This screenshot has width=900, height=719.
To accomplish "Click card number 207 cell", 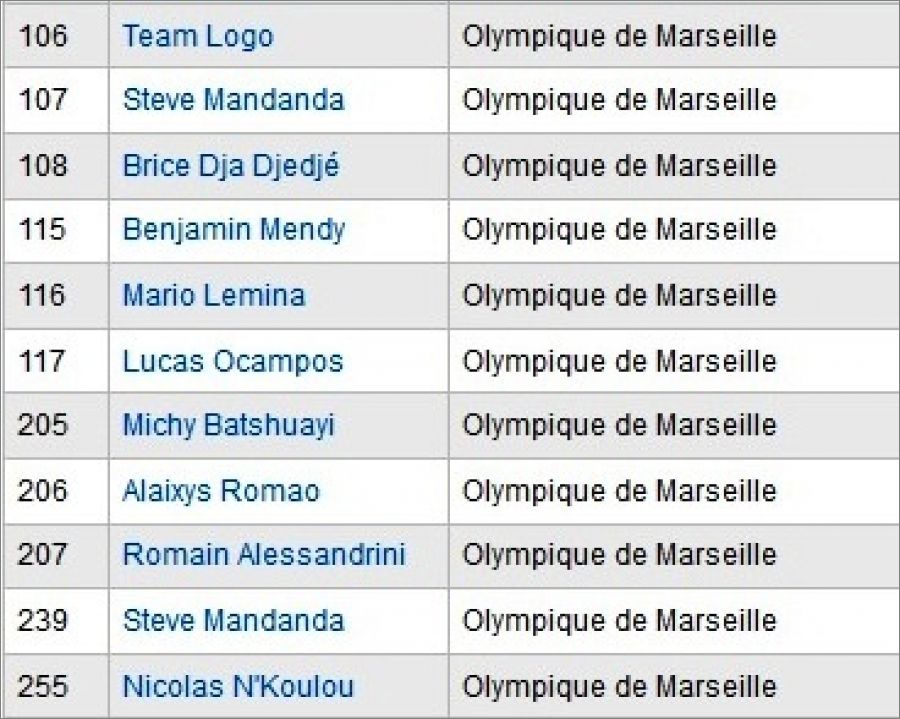I will tap(43, 555).
